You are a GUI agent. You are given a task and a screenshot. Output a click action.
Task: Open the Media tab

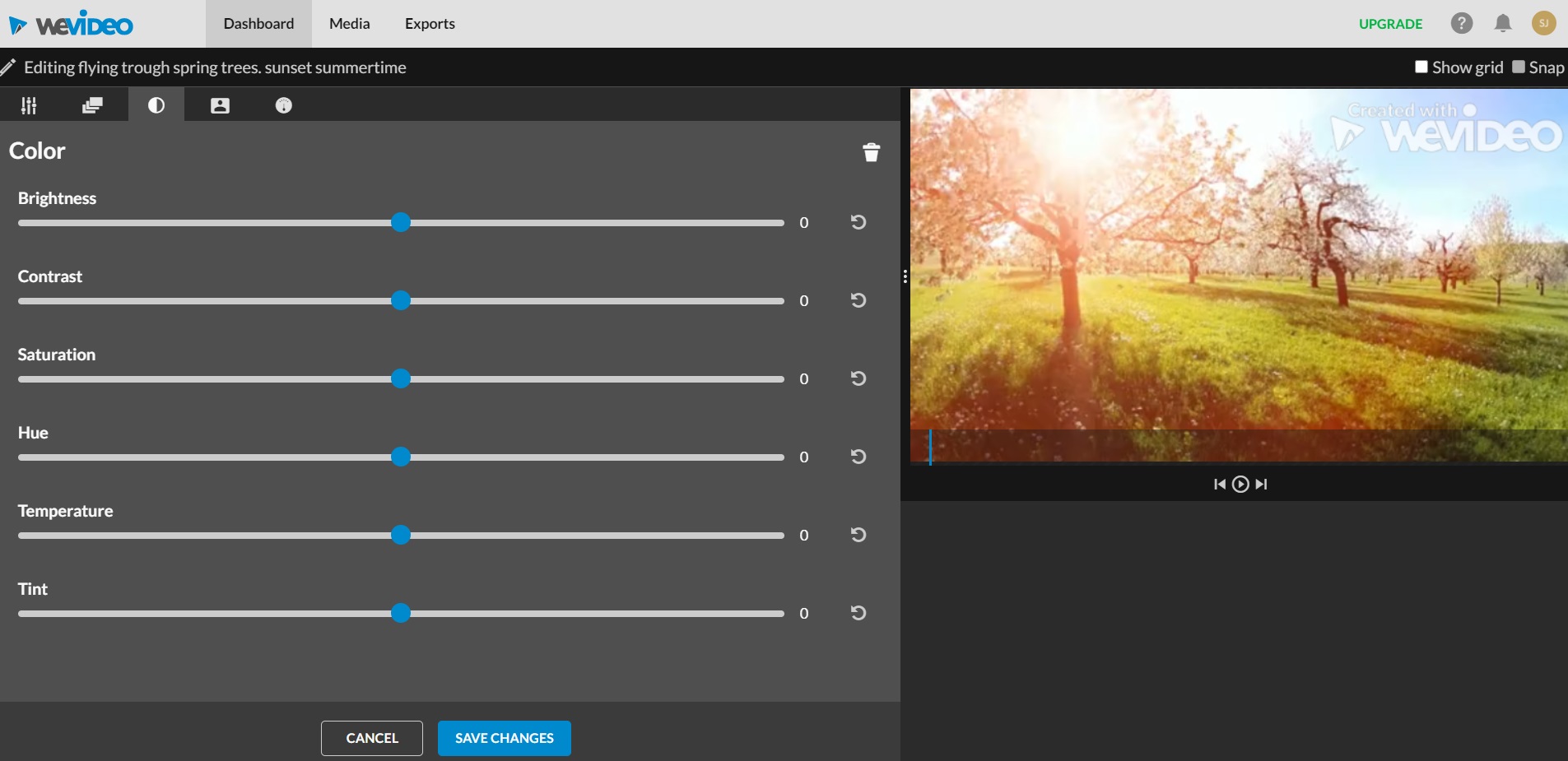pos(350,24)
